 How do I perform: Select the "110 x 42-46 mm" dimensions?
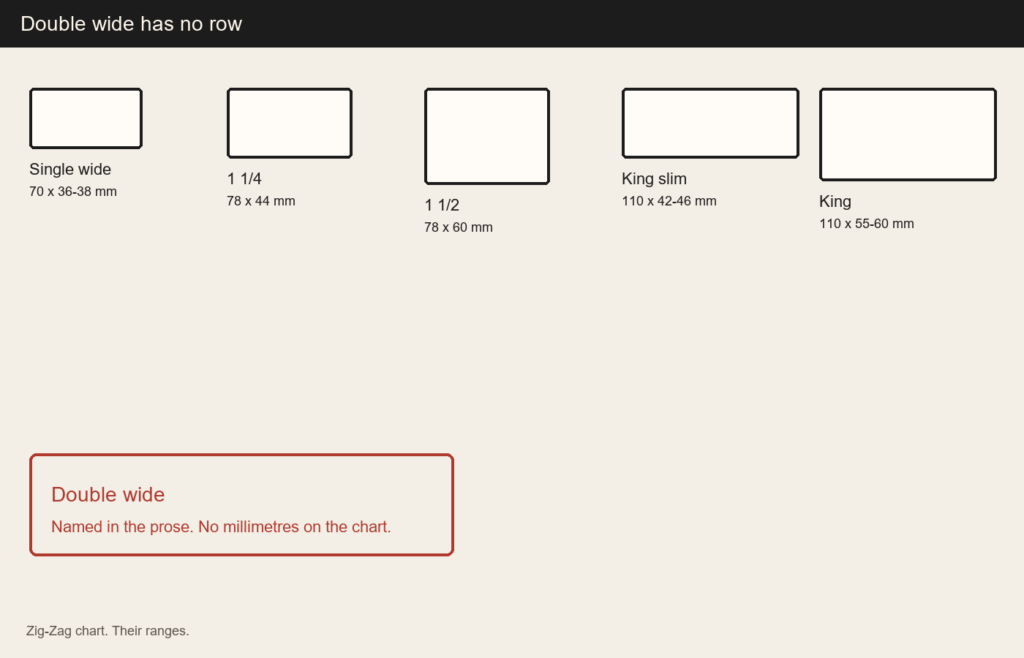669,201
